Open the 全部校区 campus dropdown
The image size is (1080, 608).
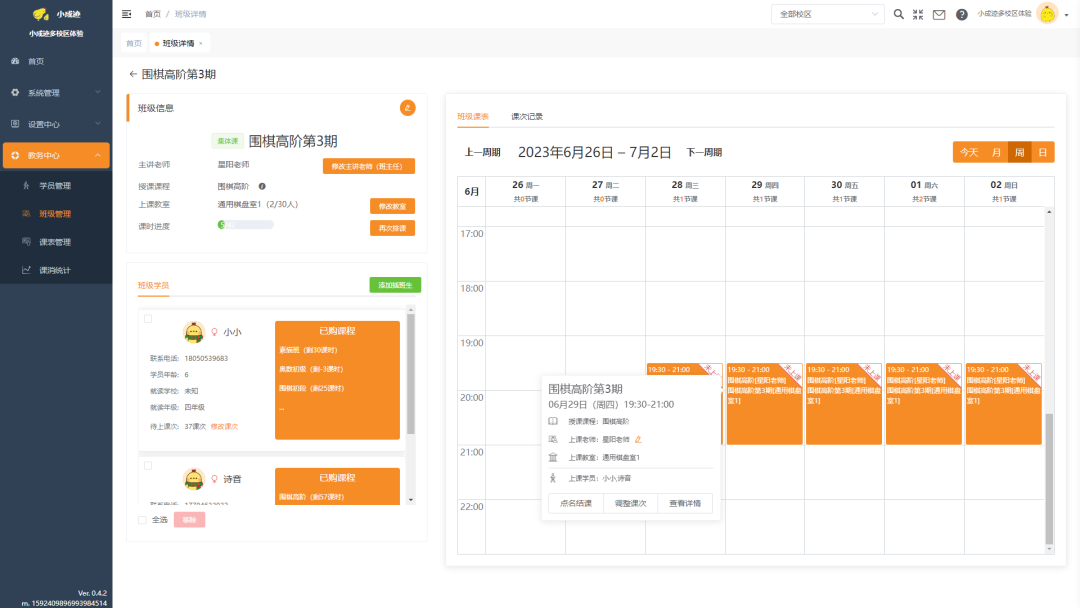pyautogui.click(x=827, y=14)
